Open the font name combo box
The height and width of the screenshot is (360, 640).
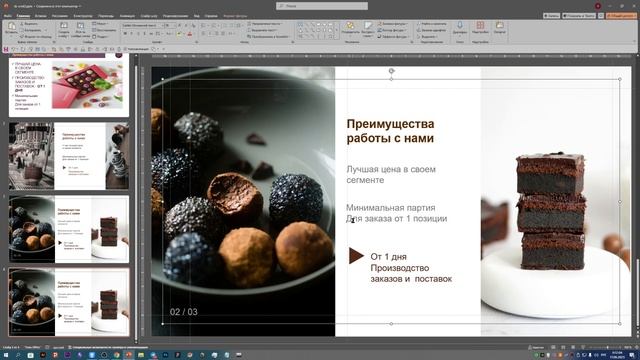point(142,25)
